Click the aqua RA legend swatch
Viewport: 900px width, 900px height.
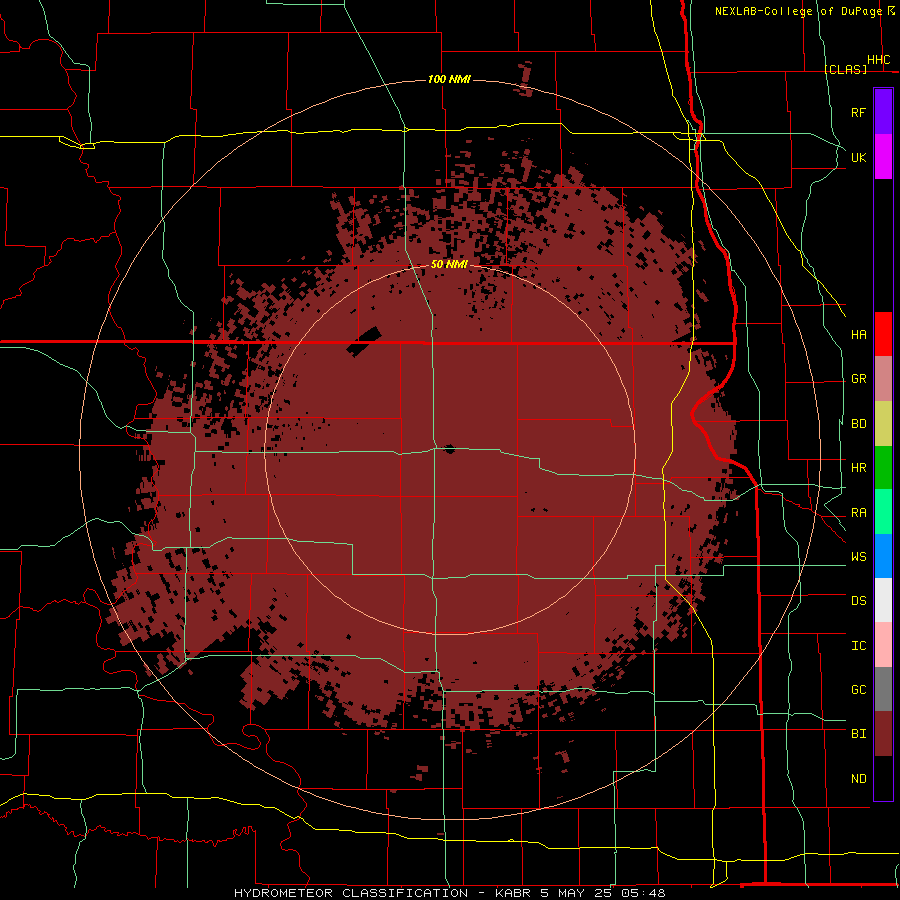[883, 512]
